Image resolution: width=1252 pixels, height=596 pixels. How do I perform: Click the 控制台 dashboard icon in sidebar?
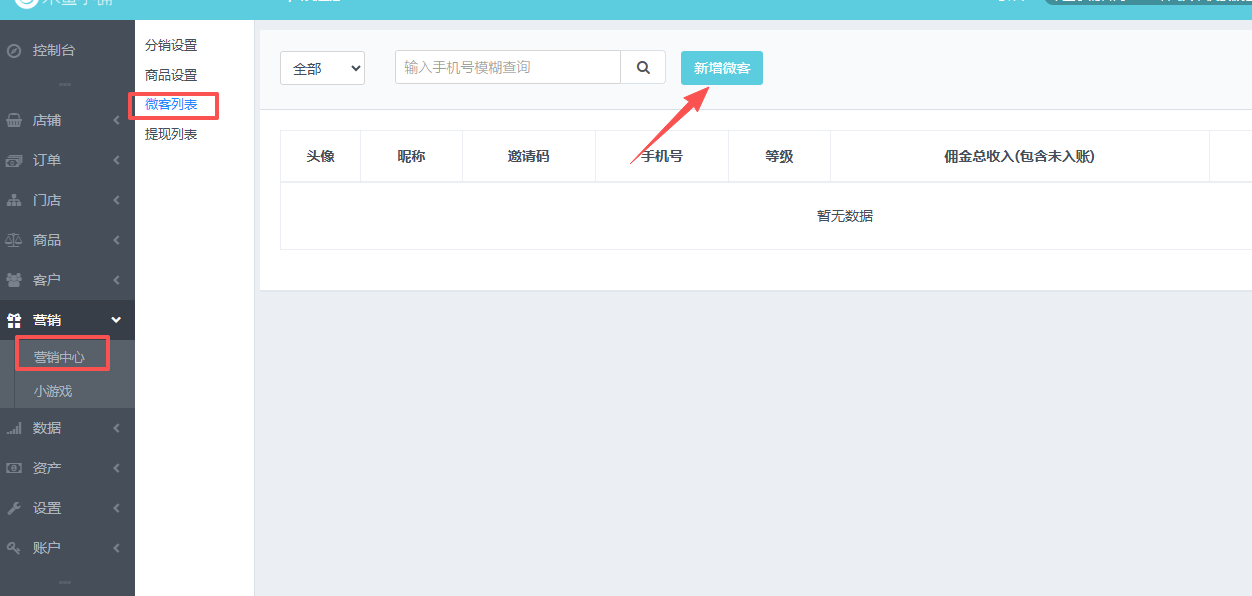coord(14,50)
